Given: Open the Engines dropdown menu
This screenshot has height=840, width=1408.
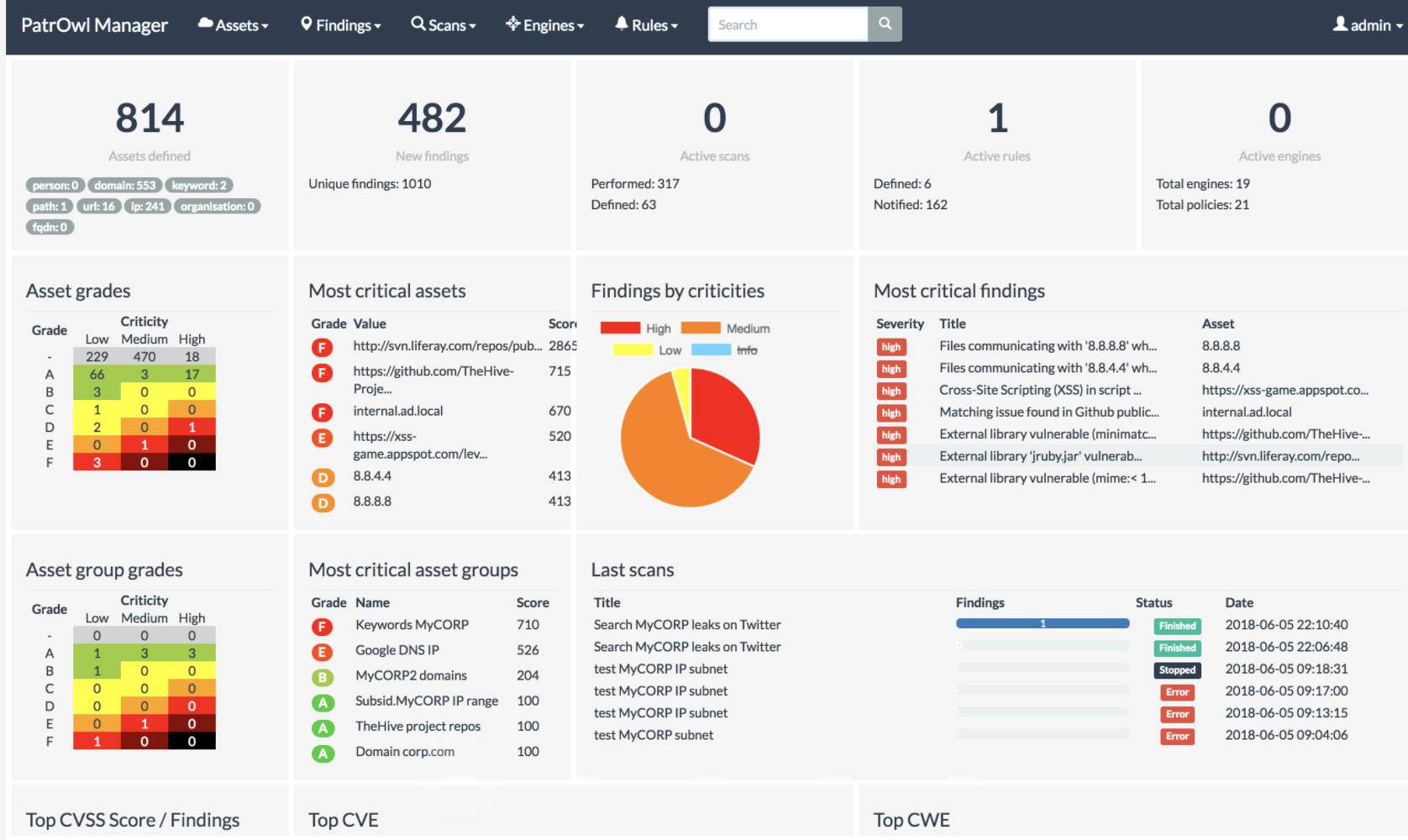Looking at the screenshot, I should (545, 25).
